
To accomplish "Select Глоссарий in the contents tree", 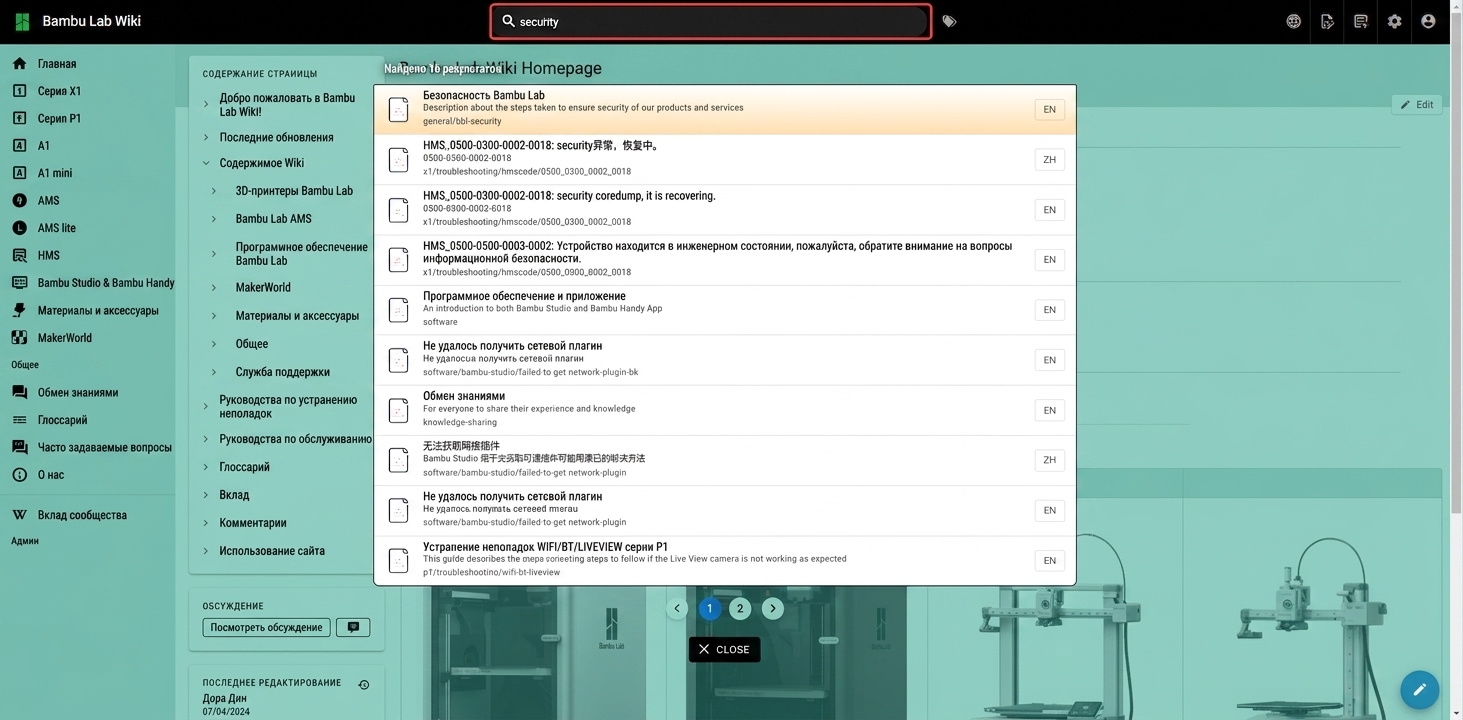I will (245, 467).
